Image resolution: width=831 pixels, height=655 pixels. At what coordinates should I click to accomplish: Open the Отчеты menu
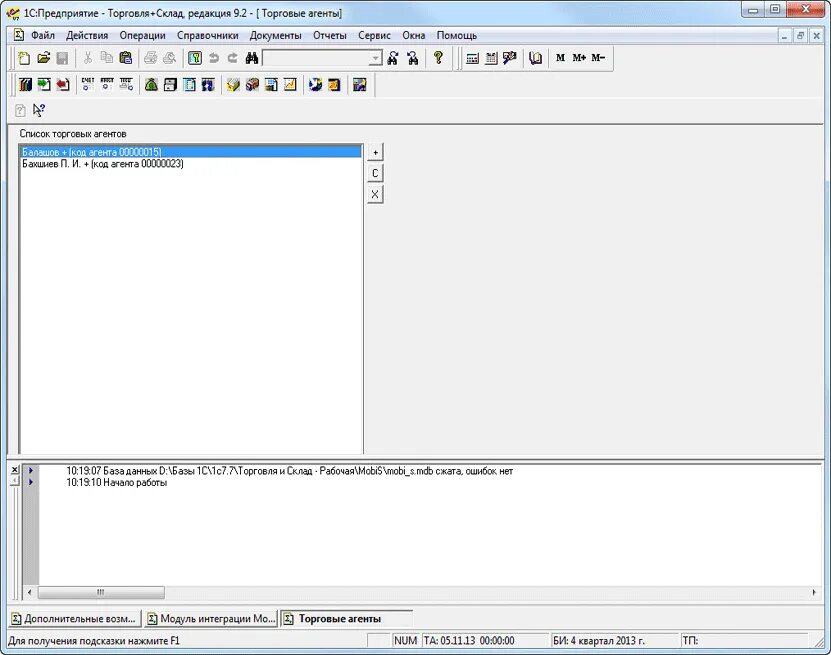330,36
